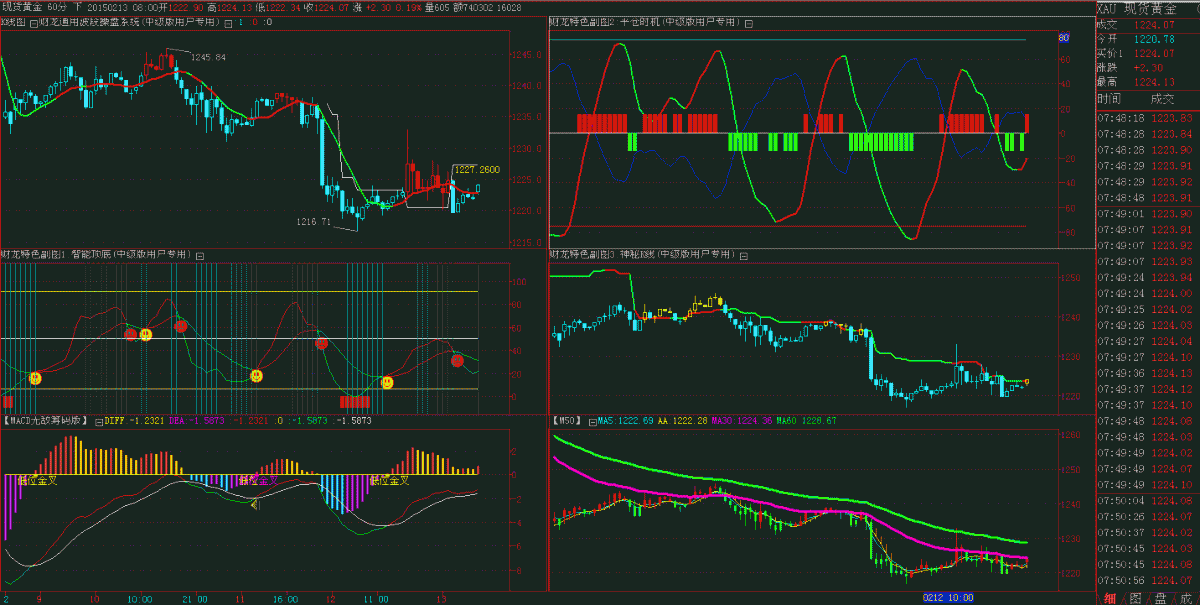Switch to the 盘 tab at bottom right
The width and height of the screenshot is (1200, 605).
1159,597
